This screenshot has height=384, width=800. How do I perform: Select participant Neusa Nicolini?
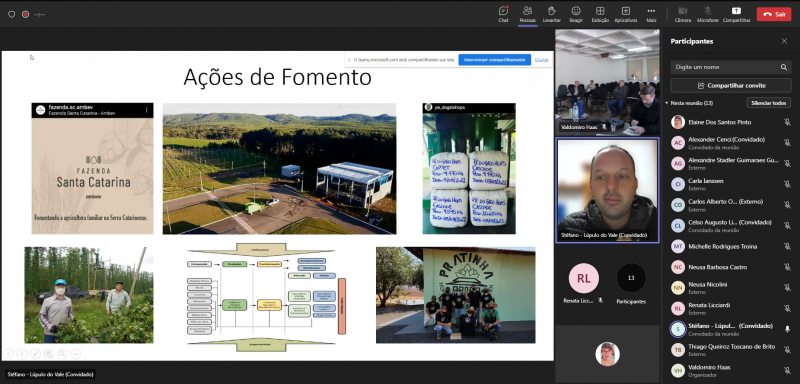click(731, 288)
